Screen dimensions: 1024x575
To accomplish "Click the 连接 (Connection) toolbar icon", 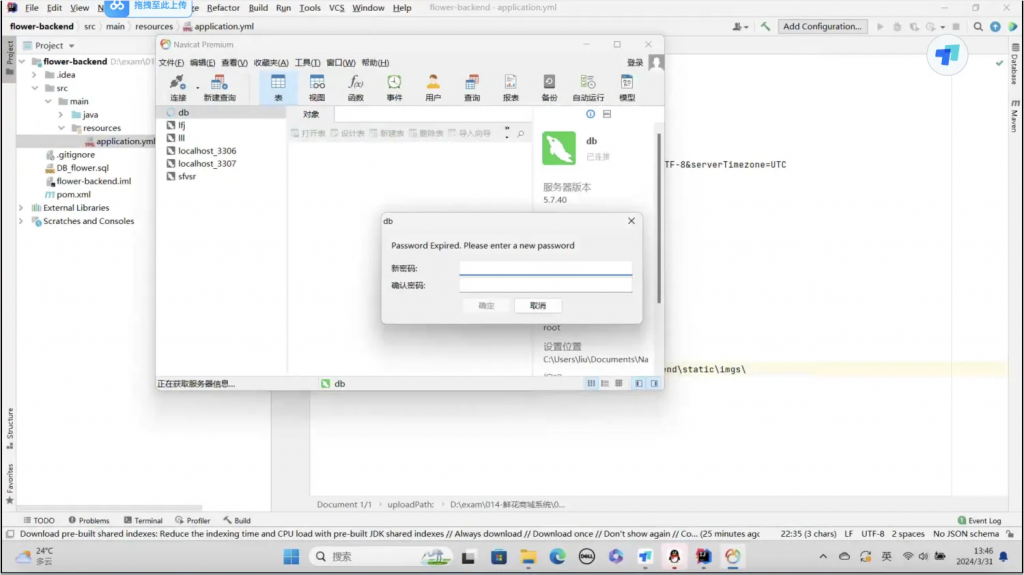I will pyautogui.click(x=178, y=86).
